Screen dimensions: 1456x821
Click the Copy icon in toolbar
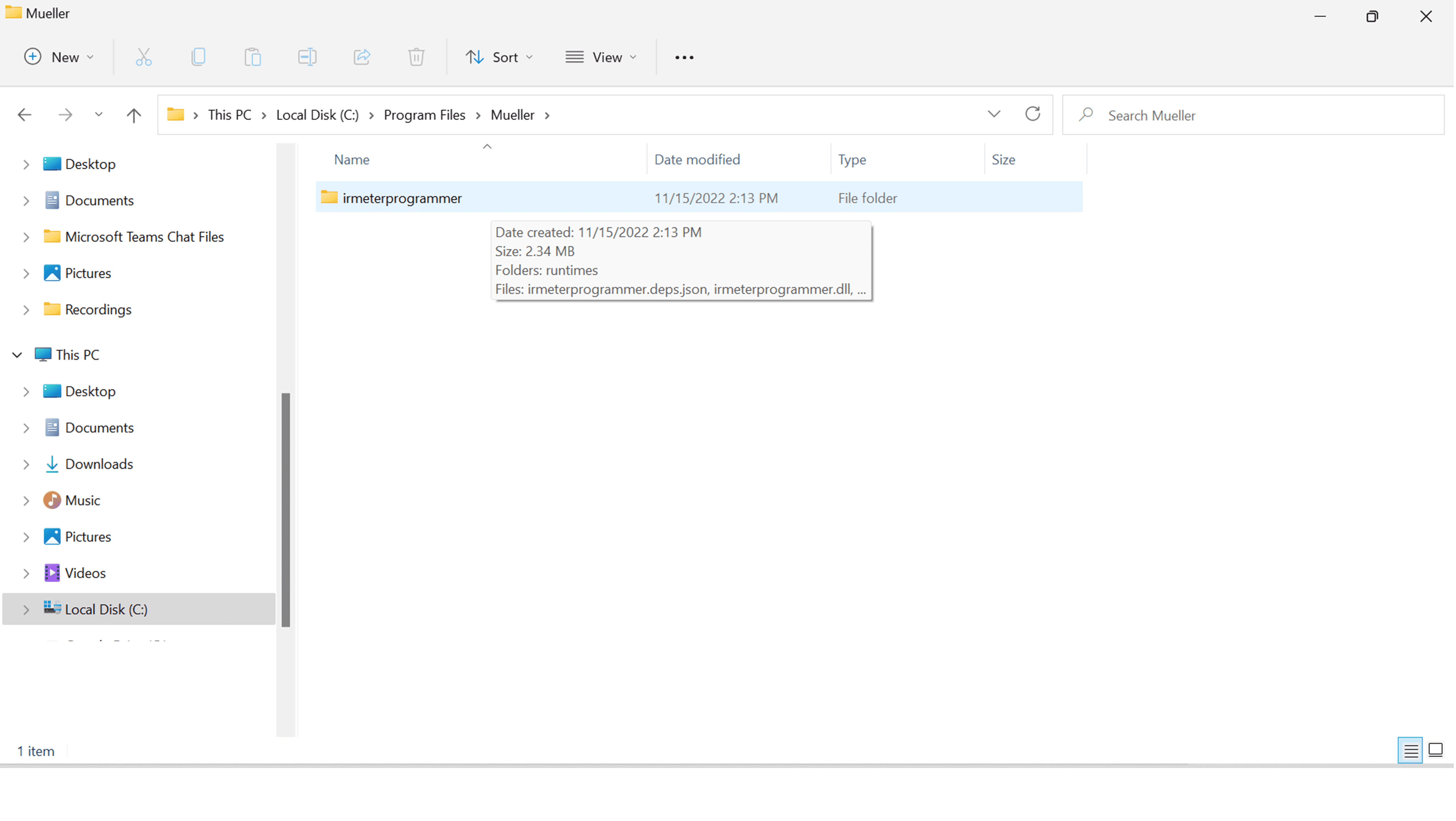pyautogui.click(x=198, y=57)
